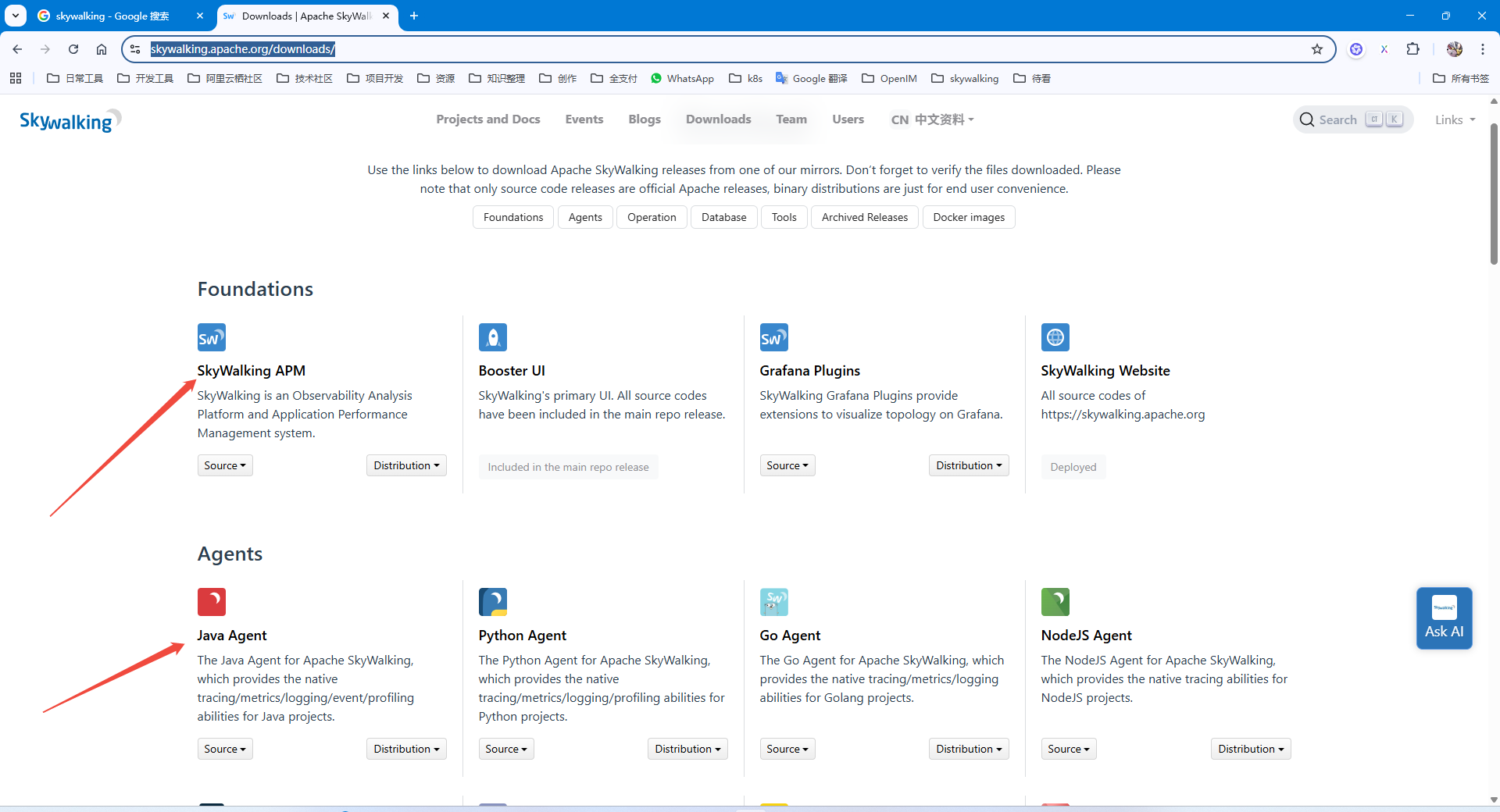Image resolution: width=1500 pixels, height=812 pixels.
Task: Expand SkyWalking APM Distribution dropdown
Action: [406, 465]
